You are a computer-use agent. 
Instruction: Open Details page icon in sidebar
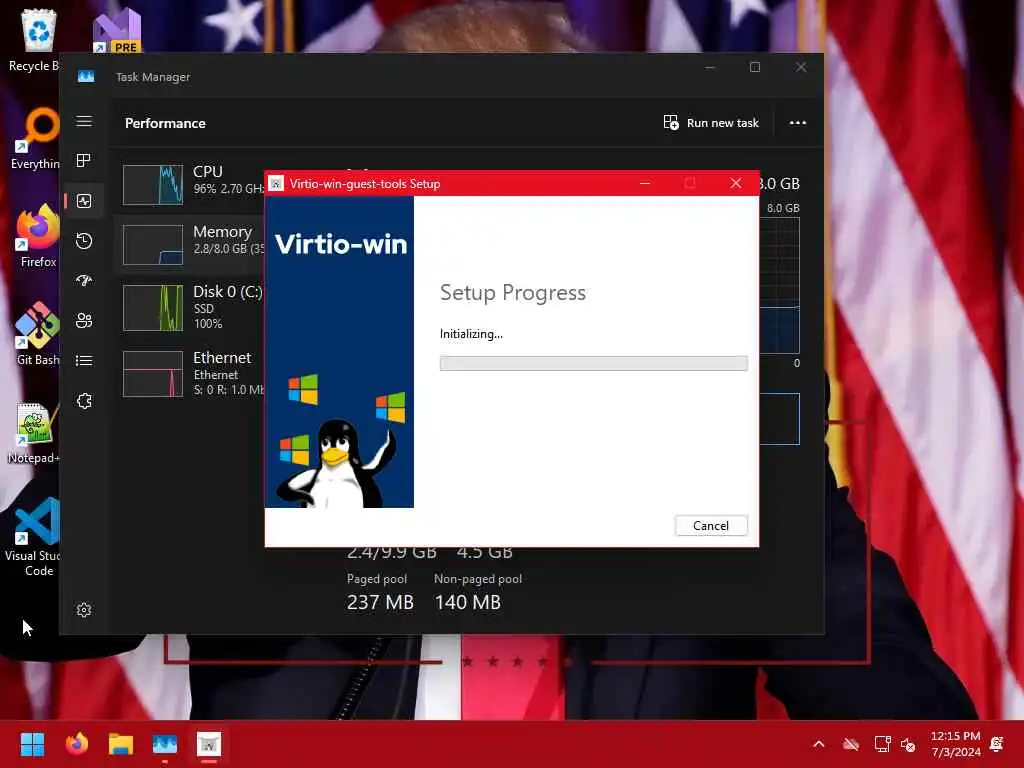tap(84, 360)
